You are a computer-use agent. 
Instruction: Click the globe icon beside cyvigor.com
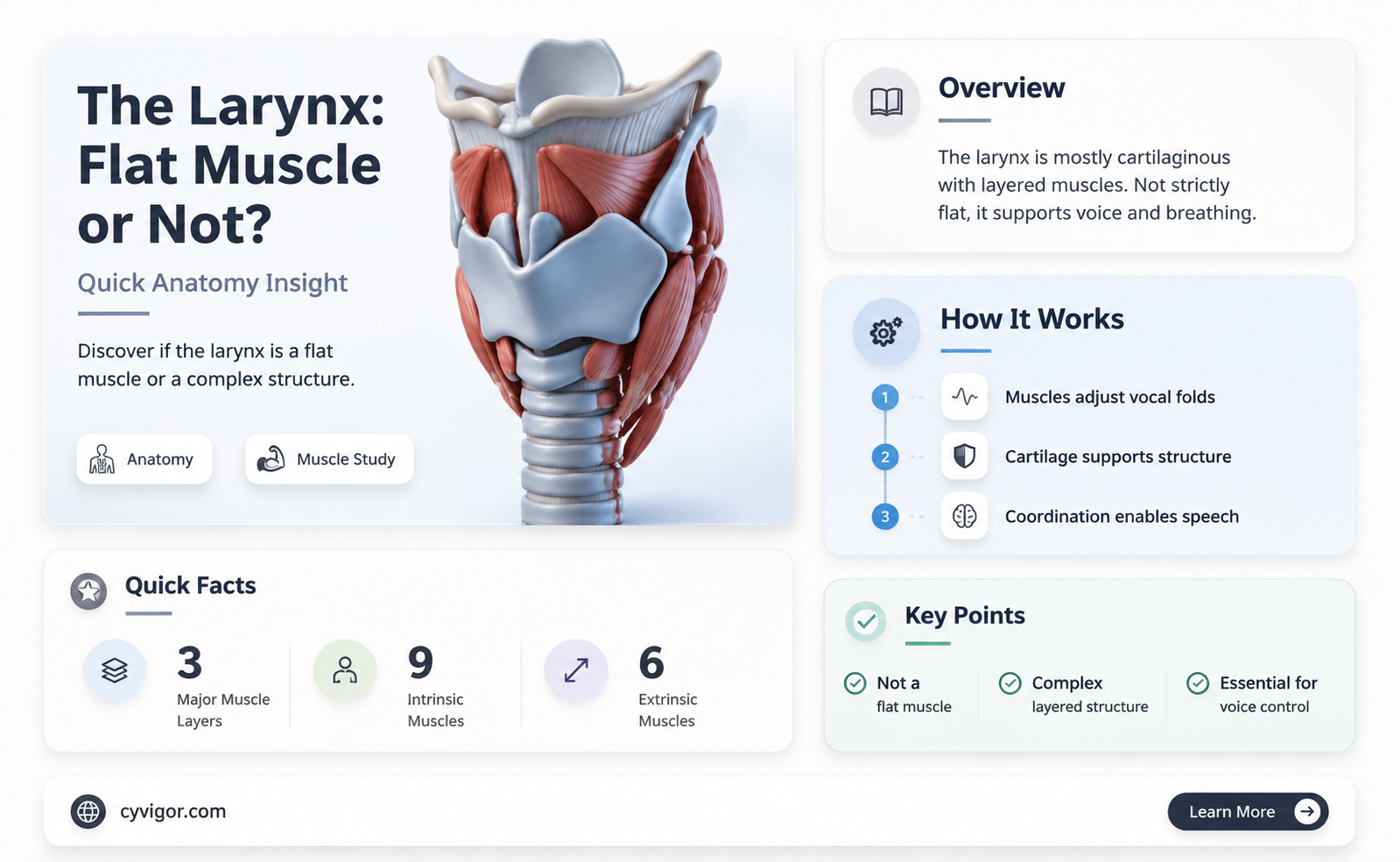[x=88, y=811]
